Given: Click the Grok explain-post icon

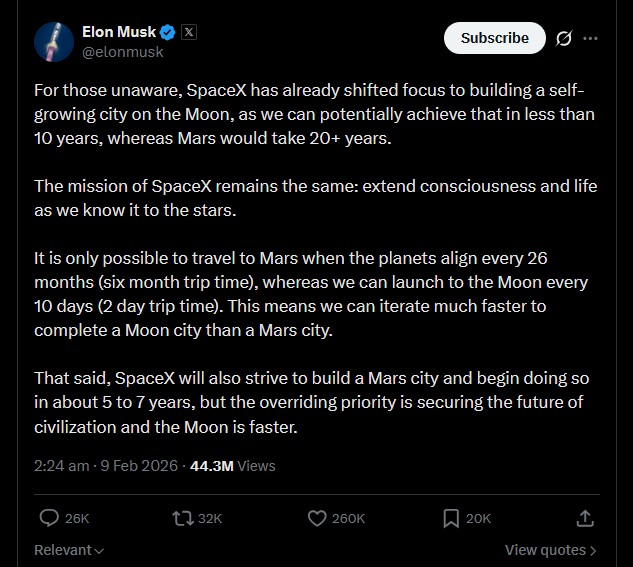Looking at the screenshot, I should [563, 38].
